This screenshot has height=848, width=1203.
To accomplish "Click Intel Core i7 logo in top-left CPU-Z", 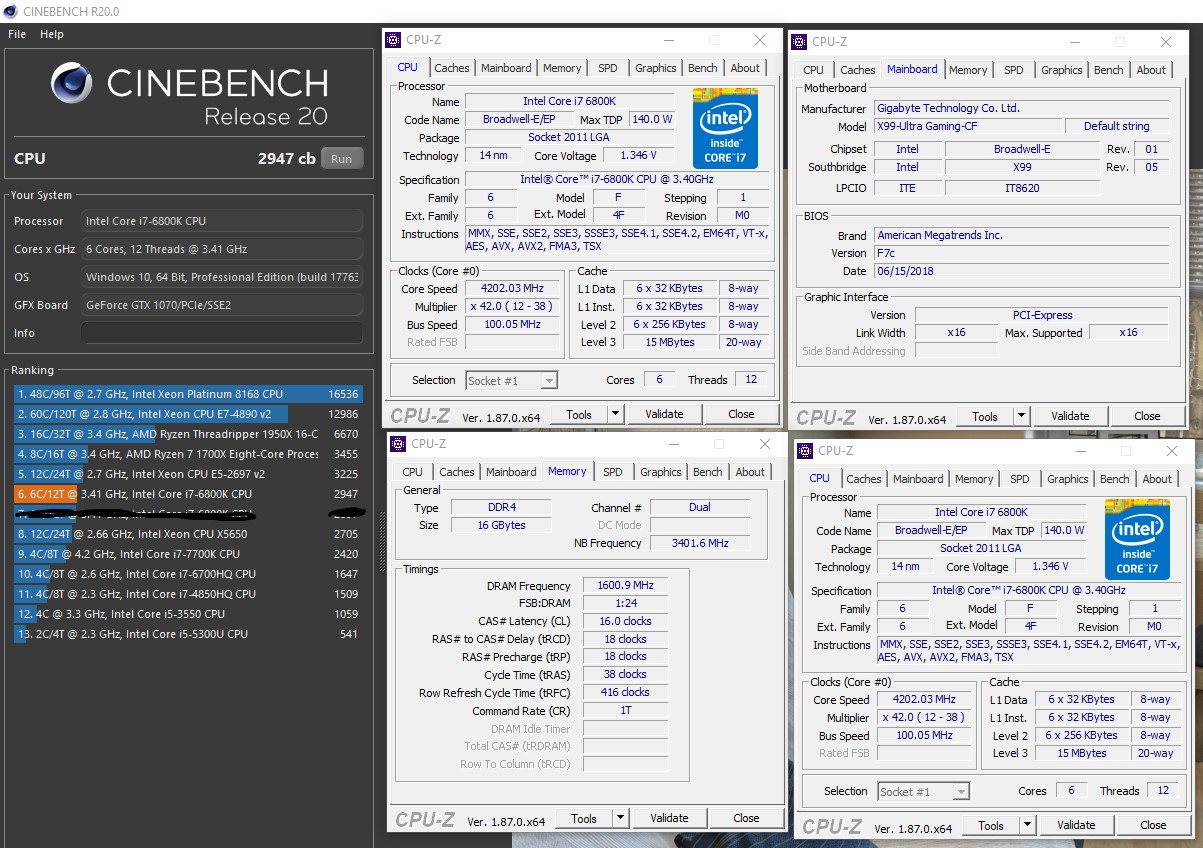I will (725, 127).
